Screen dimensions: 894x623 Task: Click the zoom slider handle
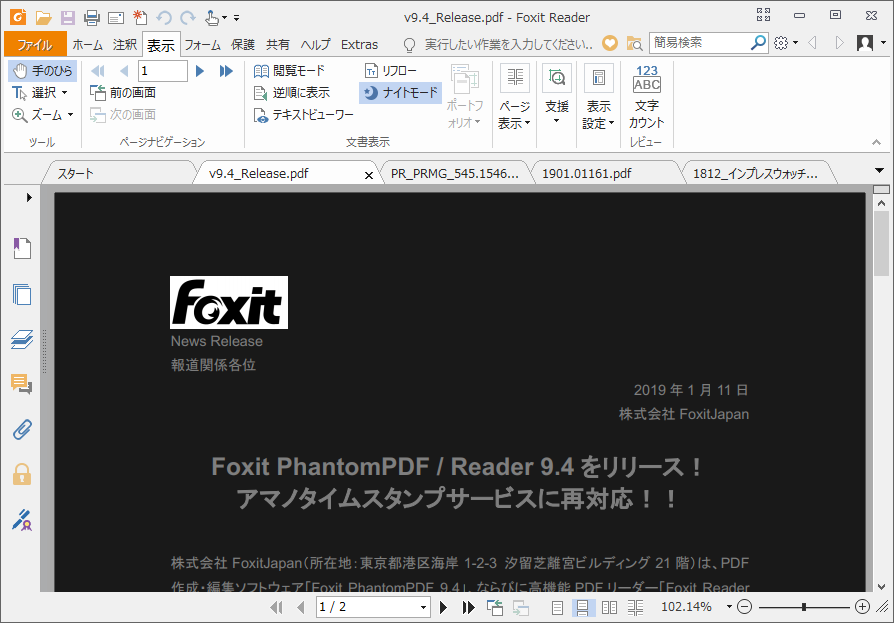(x=803, y=607)
